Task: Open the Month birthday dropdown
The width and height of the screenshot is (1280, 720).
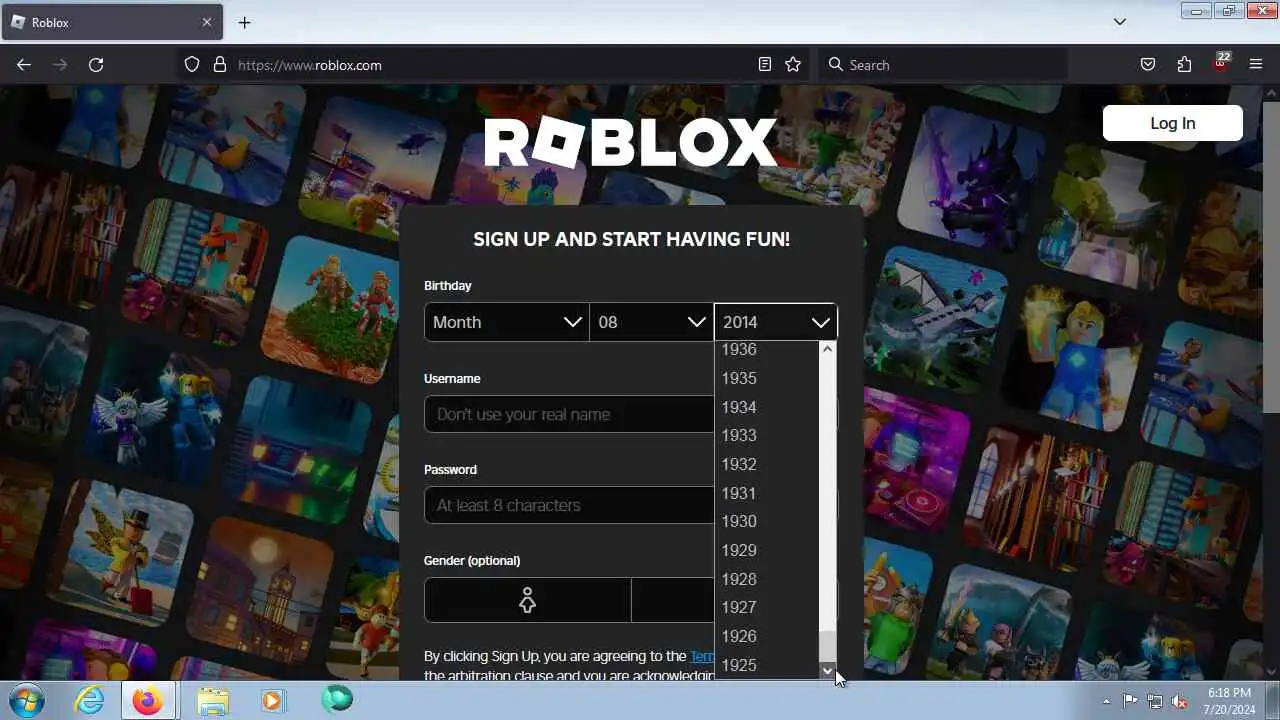Action: pyautogui.click(x=506, y=322)
